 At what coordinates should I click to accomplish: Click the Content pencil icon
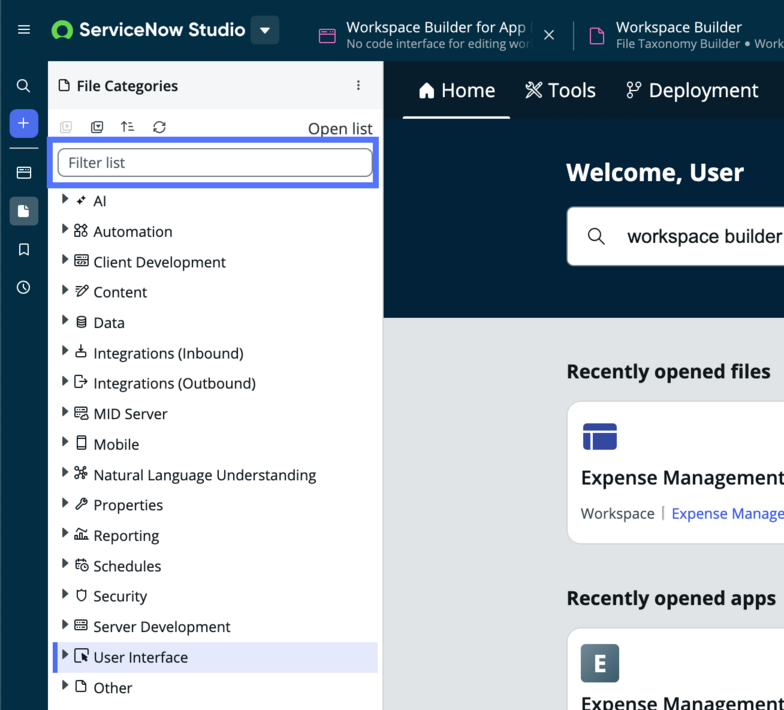[x=81, y=290]
